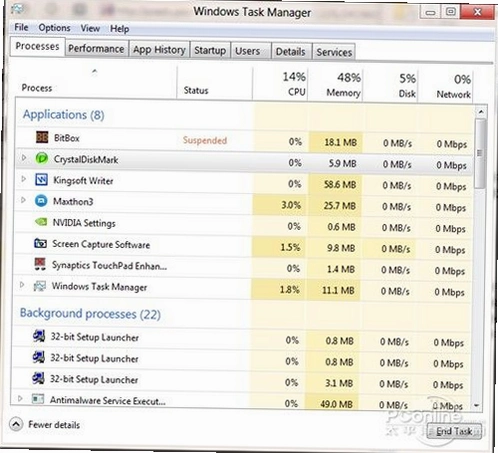This screenshot has height=453, width=498.
Task: Click the BitBox application icon
Action: 42,137
